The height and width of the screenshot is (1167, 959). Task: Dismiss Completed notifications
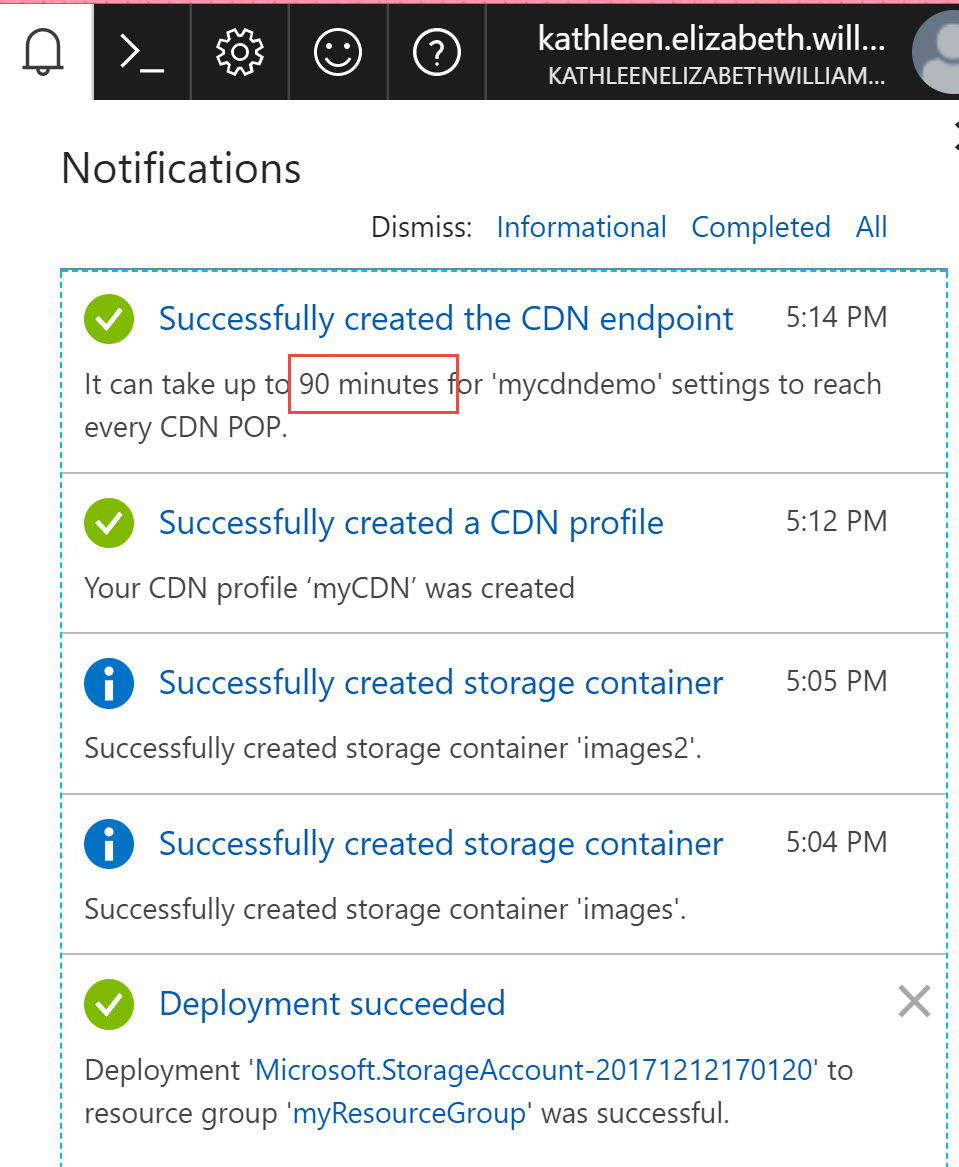[760, 227]
